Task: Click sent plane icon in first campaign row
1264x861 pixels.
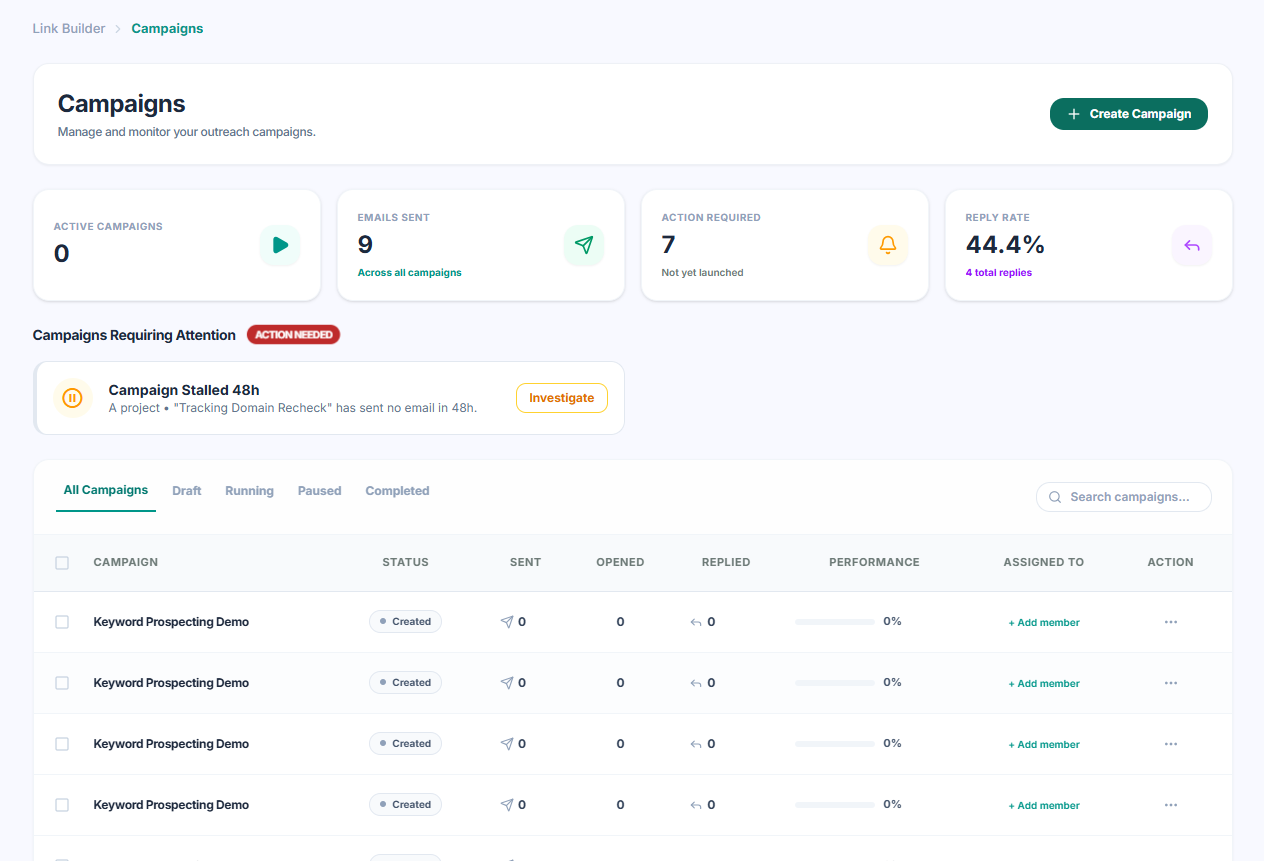Action: (x=507, y=622)
